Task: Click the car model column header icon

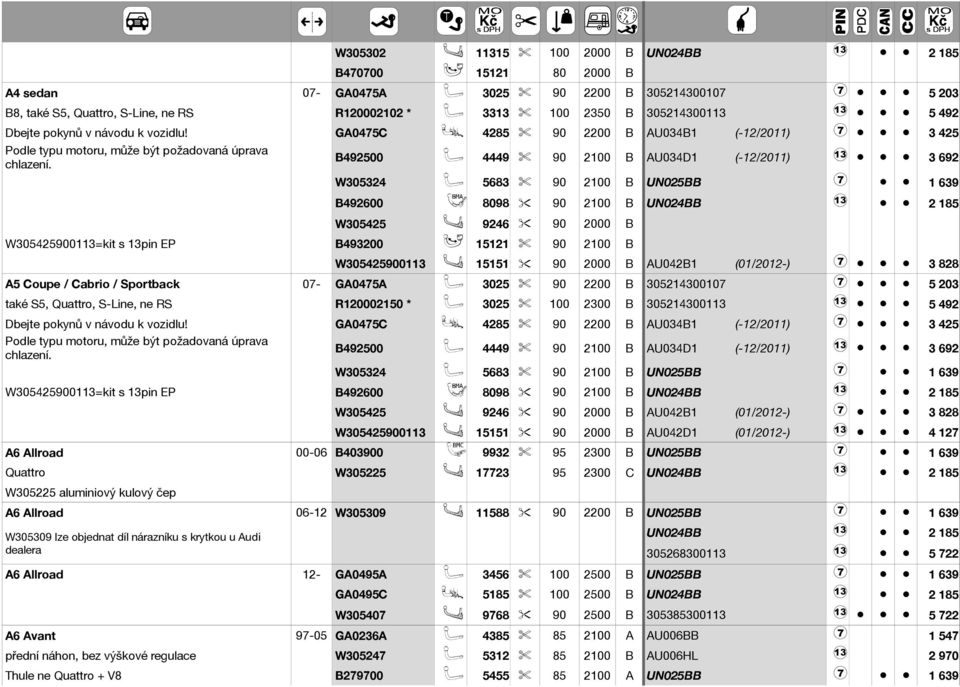Action: coord(137,21)
